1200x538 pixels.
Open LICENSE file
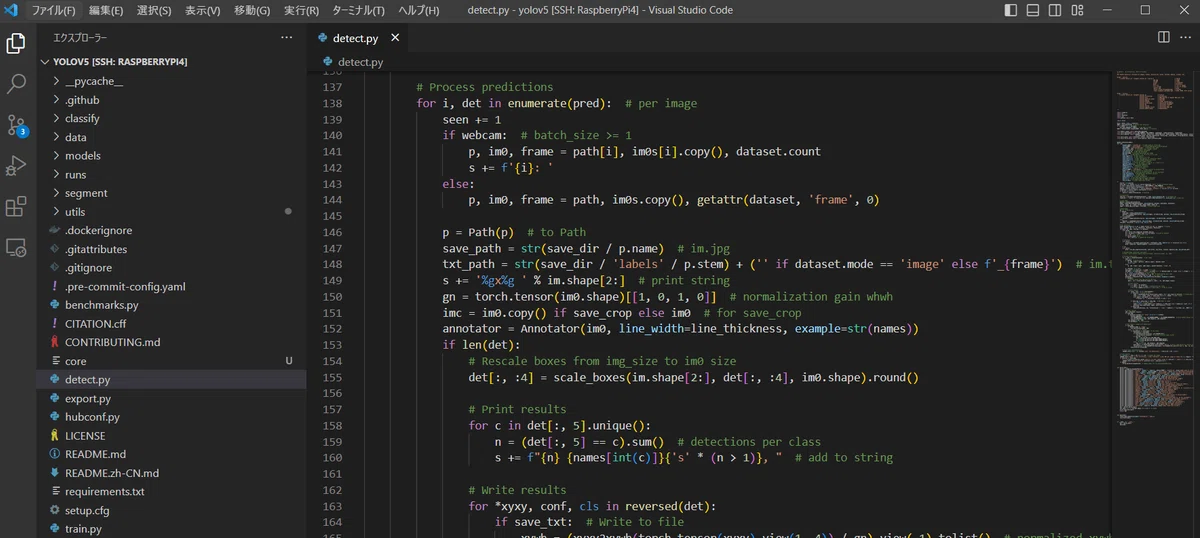pos(171,436)
